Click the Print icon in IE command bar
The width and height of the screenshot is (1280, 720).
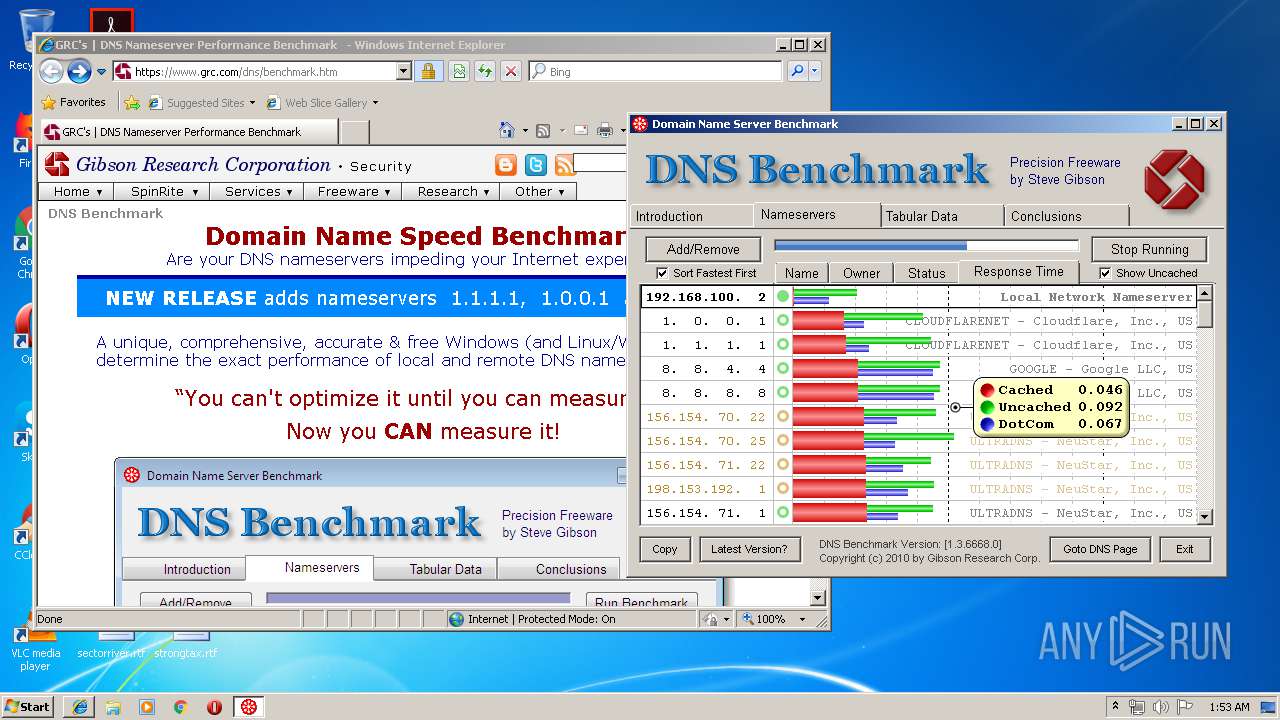click(x=604, y=131)
